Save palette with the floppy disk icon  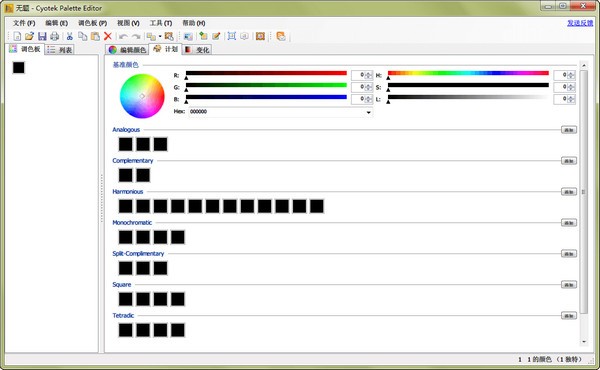[x=42, y=36]
